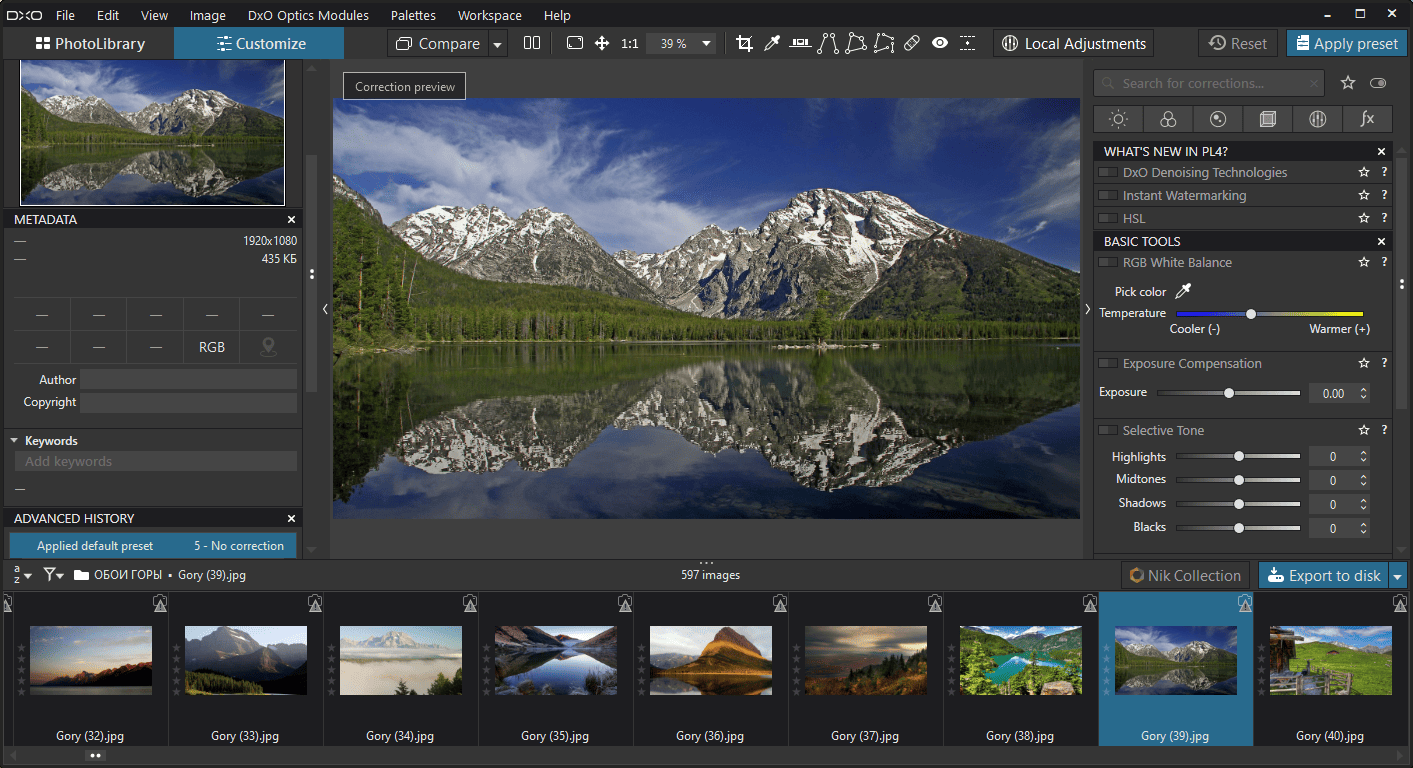The height and width of the screenshot is (768, 1413).
Task: Select the Crop tool
Action: click(744, 44)
